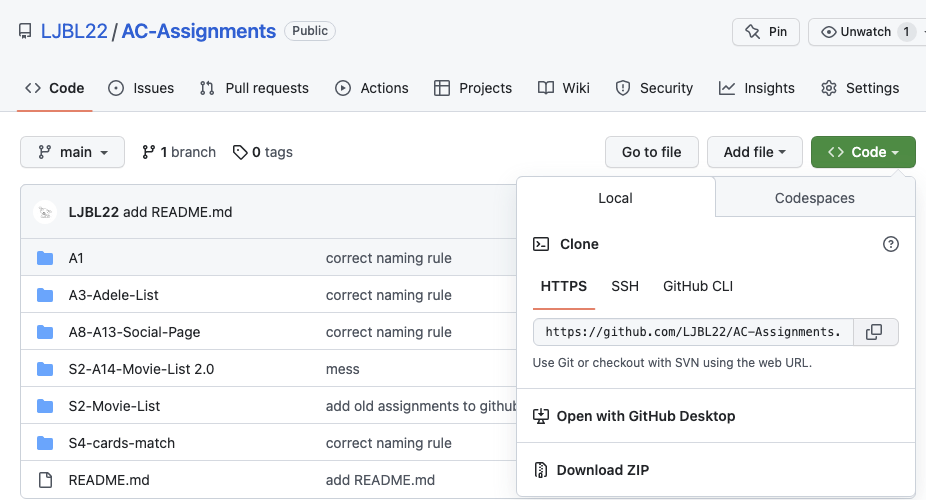Expand the Add file dropdown
Viewport: 926px width, 500px height.
755,152
